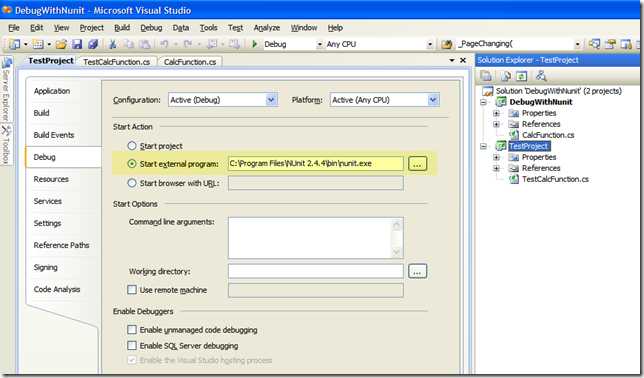Viewport: 644px width, 378px height.
Task: Open the Build menu
Action: [122, 28]
